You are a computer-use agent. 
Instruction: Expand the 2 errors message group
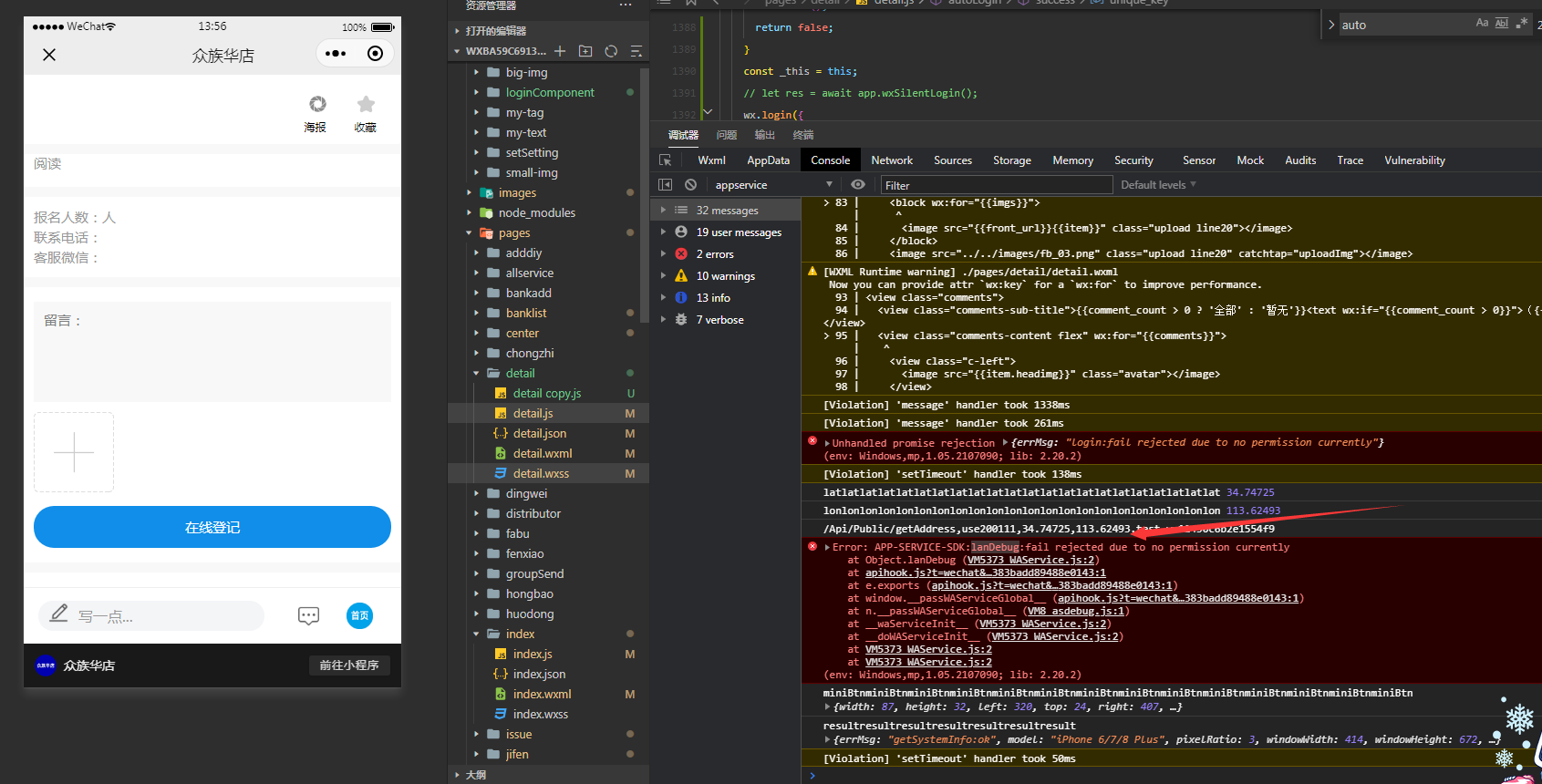pyautogui.click(x=663, y=254)
